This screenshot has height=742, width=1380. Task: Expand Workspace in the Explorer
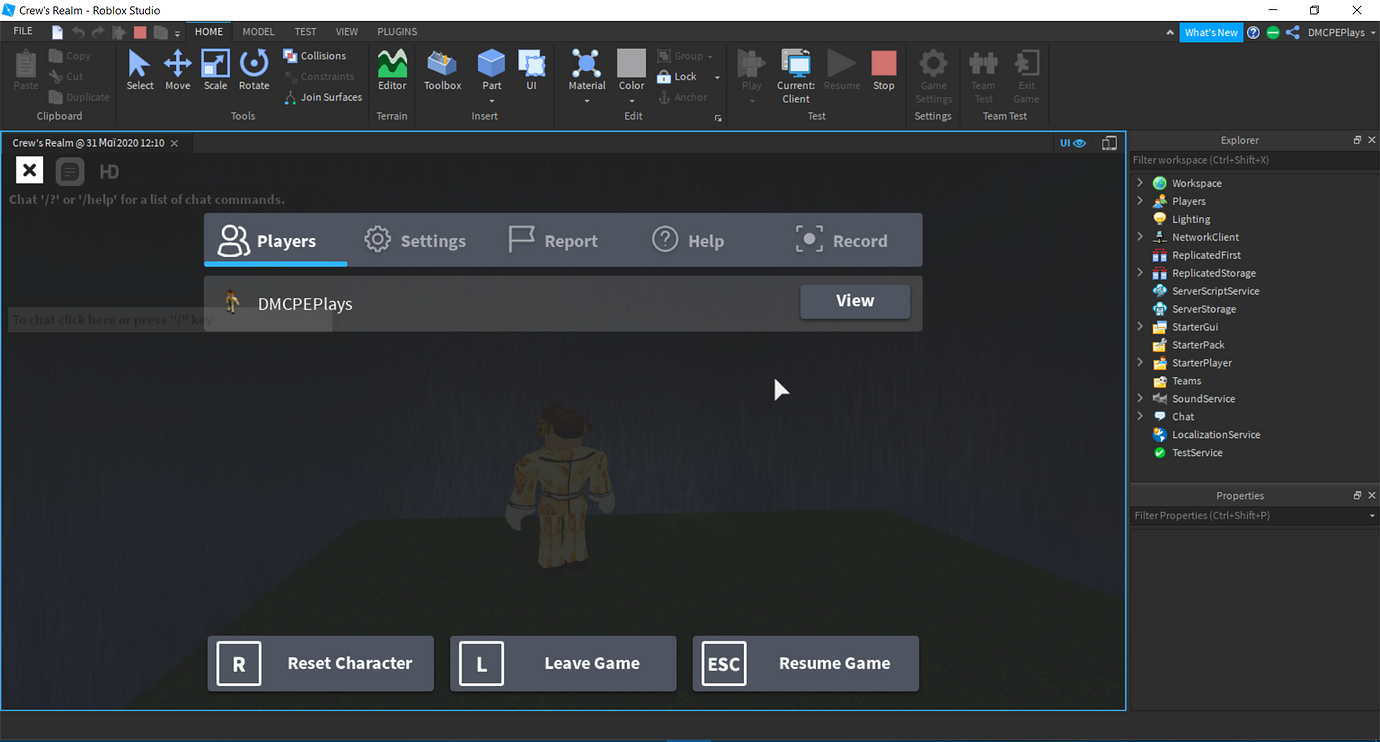1140,183
